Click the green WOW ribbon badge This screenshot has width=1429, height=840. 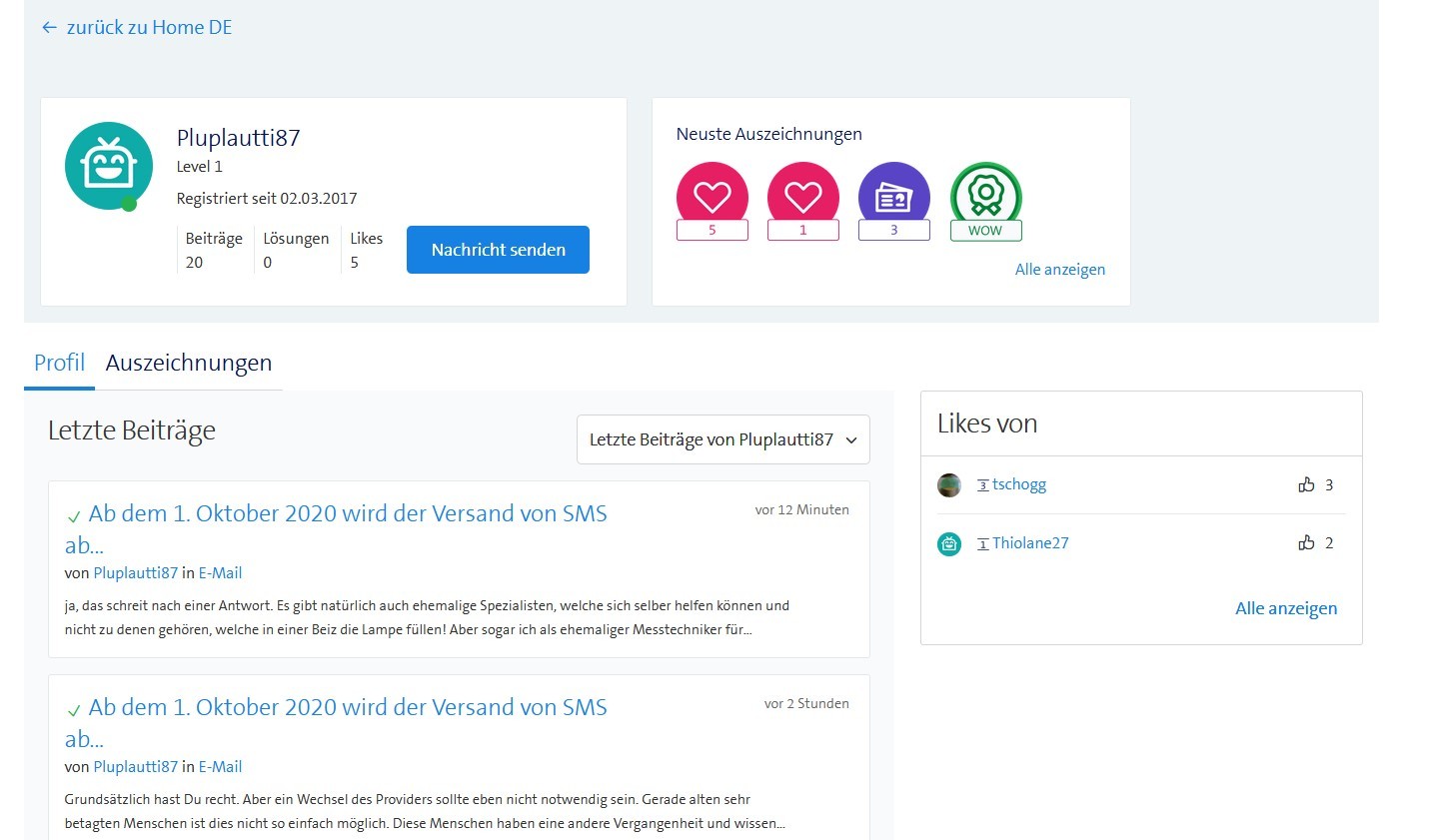985,198
